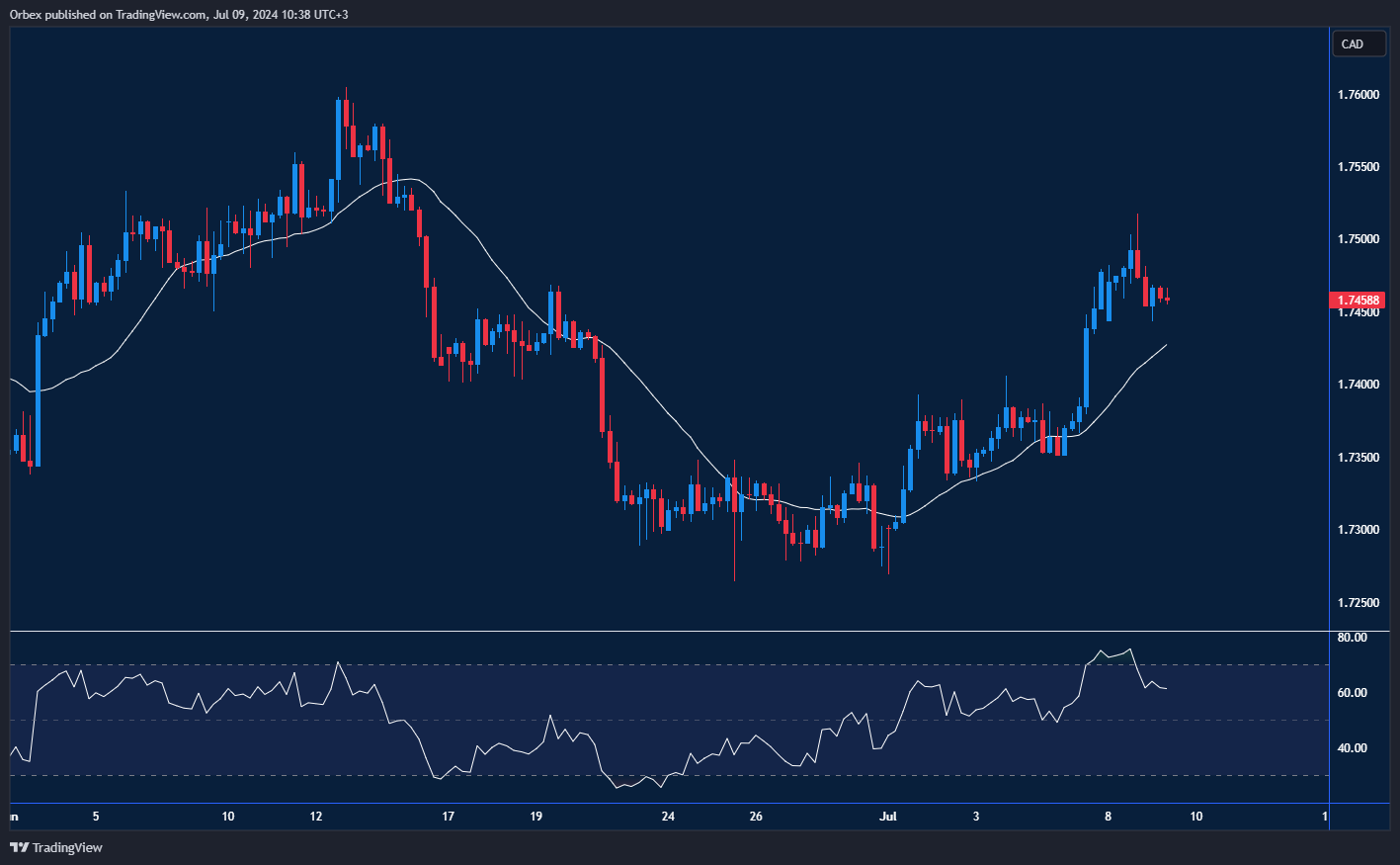Screen dimensions: 1400x865
Task: Select the 19 date label on time axis
Action: 536,817
